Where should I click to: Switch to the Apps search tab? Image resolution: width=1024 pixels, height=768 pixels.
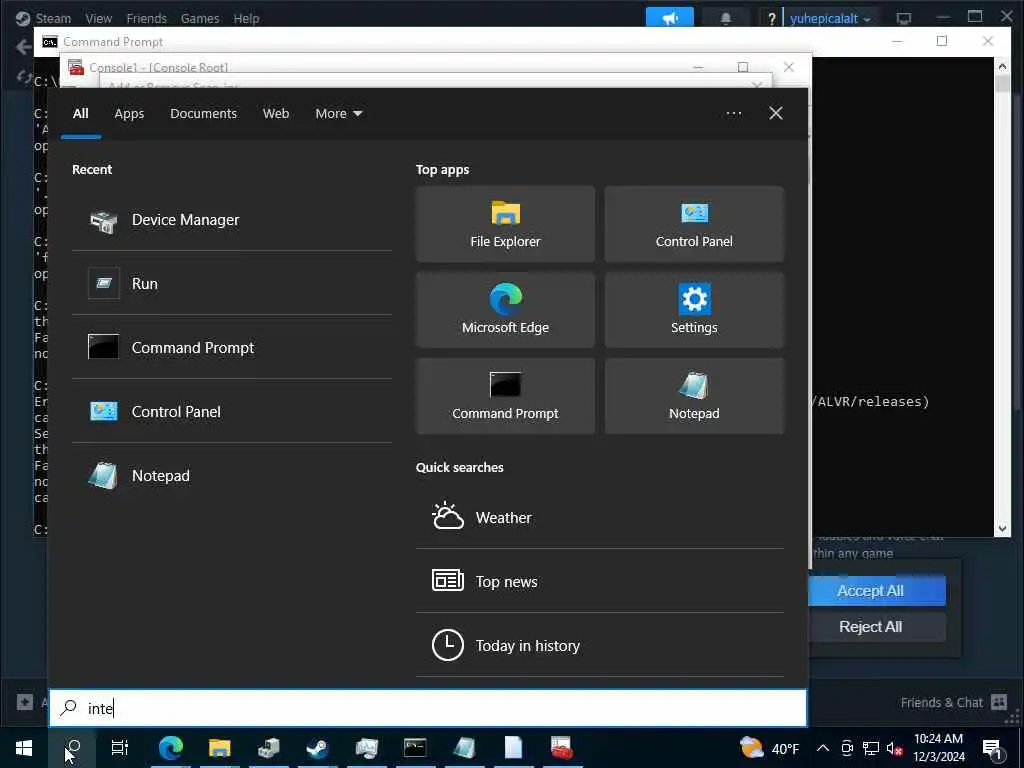[129, 114]
